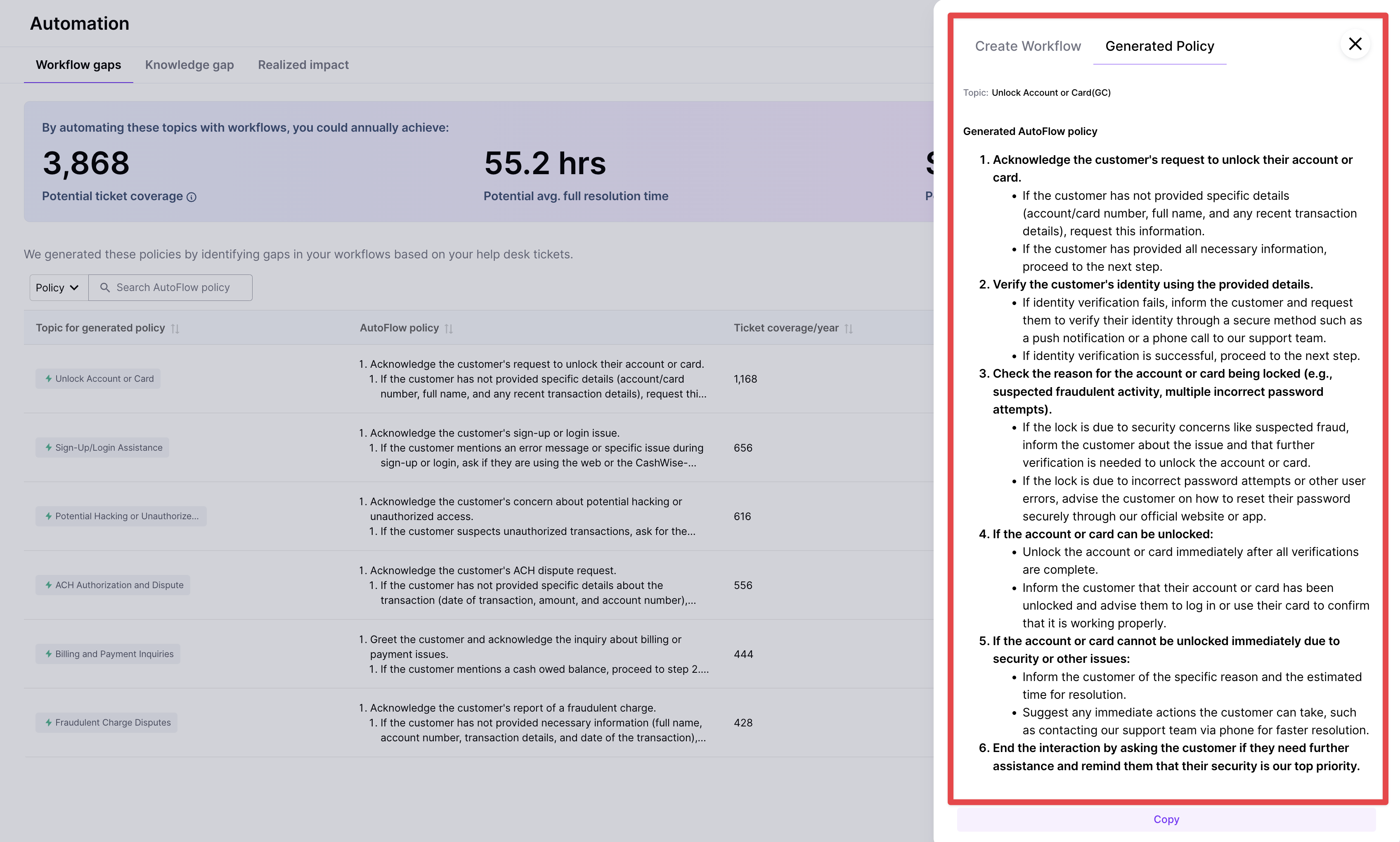Click step 4 If account can be unlocked
Screen dimensions: 1400x842
point(1103,534)
